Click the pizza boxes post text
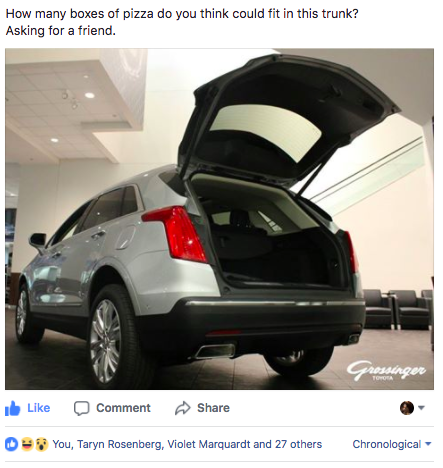 182,22
